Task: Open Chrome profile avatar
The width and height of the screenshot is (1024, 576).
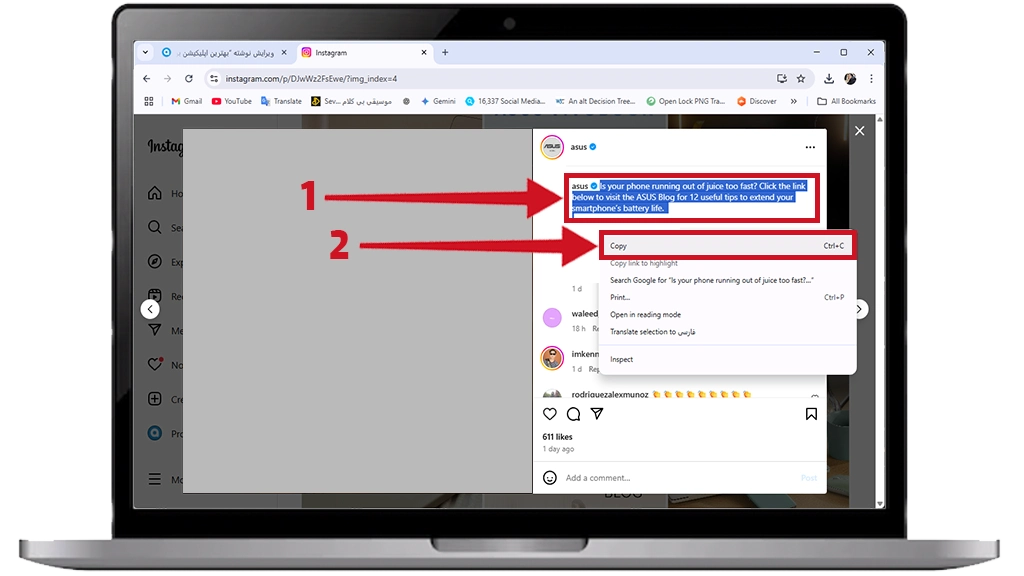Action: 850,79
